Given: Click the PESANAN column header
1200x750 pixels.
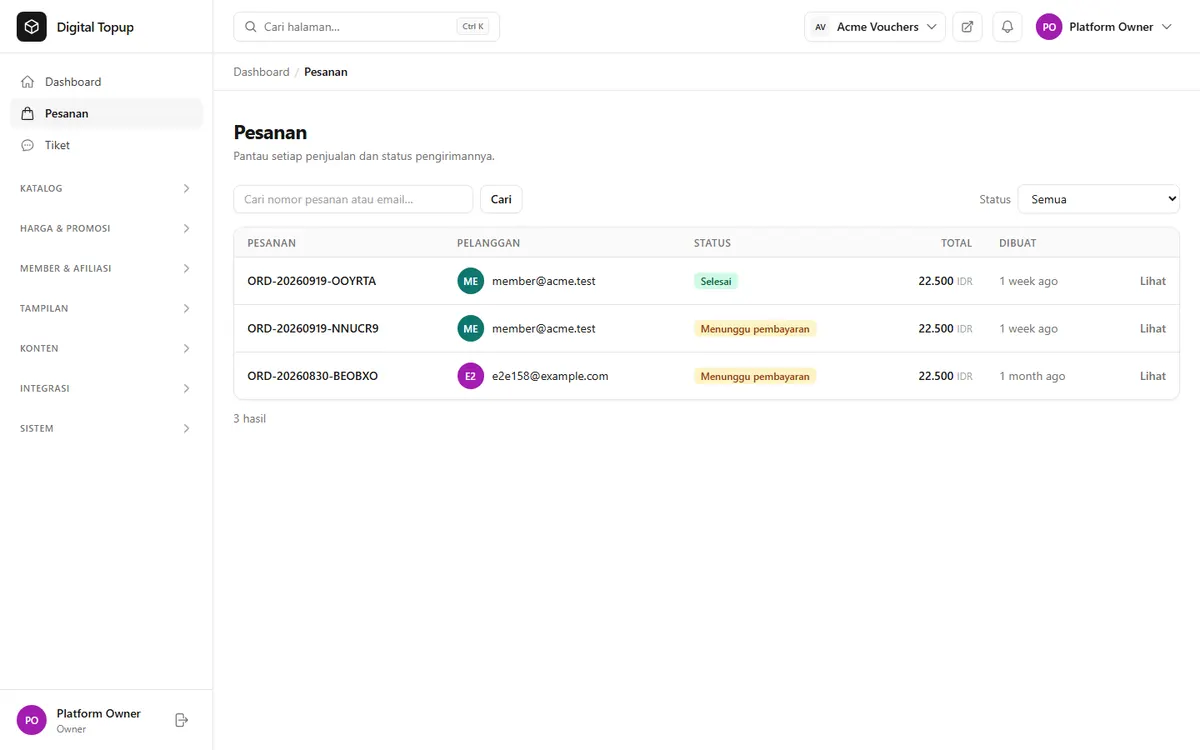Looking at the screenshot, I should [272, 243].
